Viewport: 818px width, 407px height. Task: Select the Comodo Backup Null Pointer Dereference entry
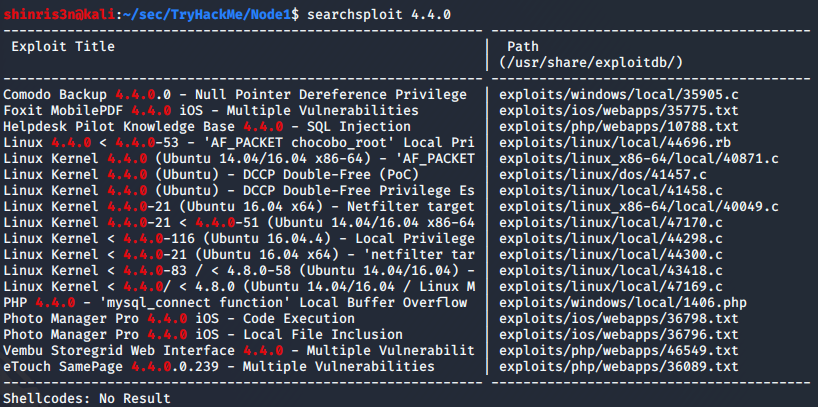coord(235,94)
